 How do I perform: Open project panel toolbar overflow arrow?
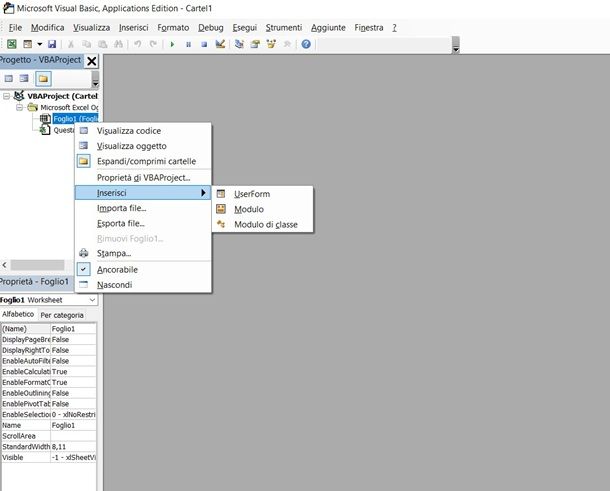coord(95,79)
